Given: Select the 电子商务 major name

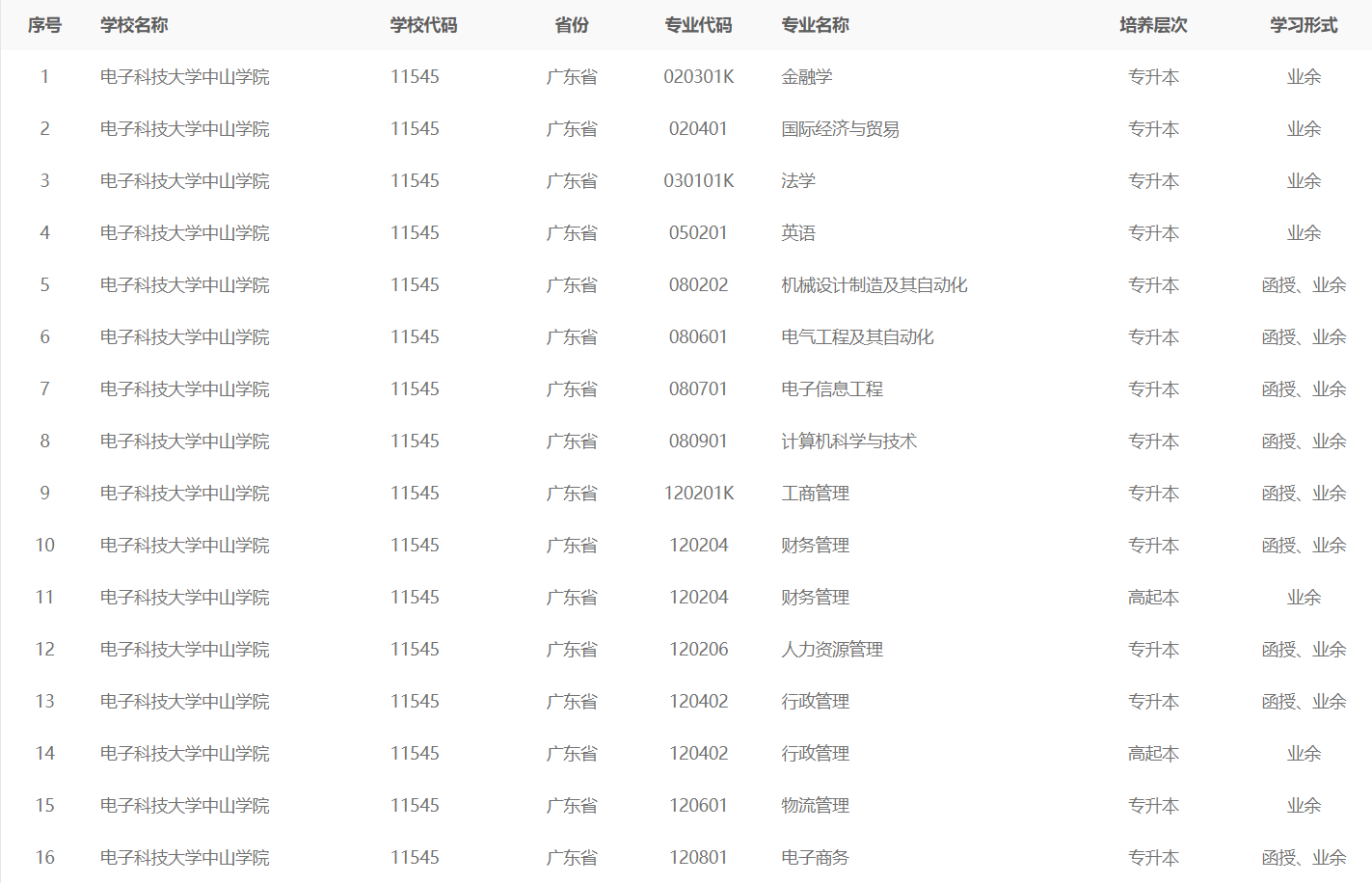Looking at the screenshot, I should [x=815, y=858].
